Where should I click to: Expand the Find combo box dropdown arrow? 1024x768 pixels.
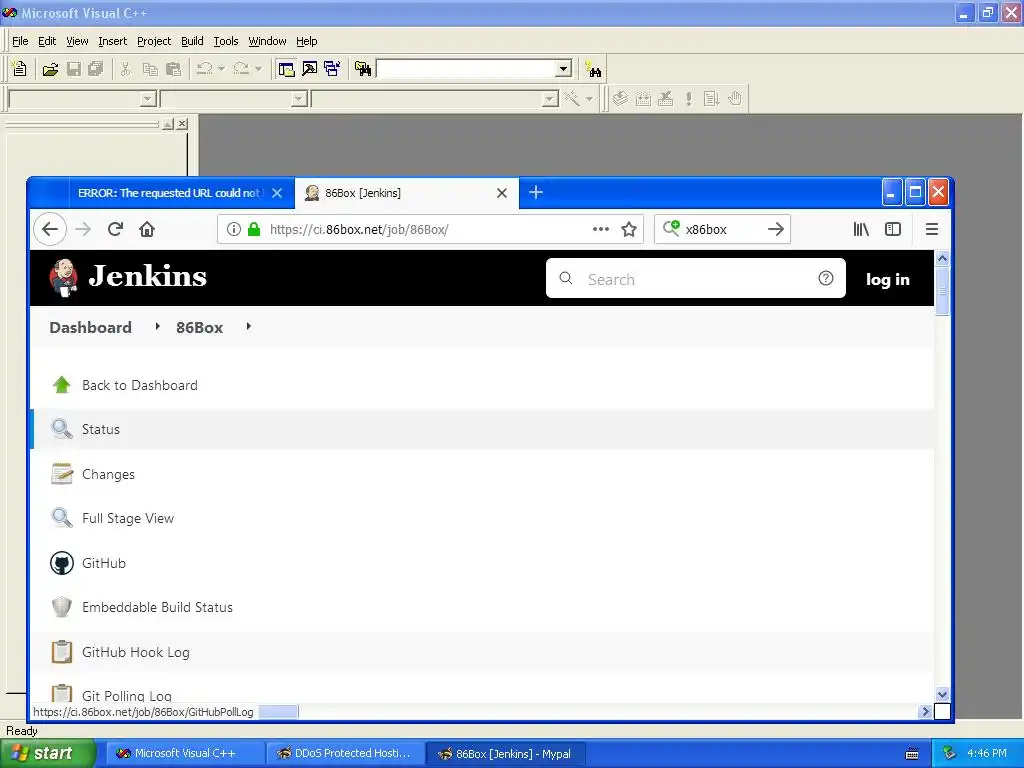click(x=564, y=69)
